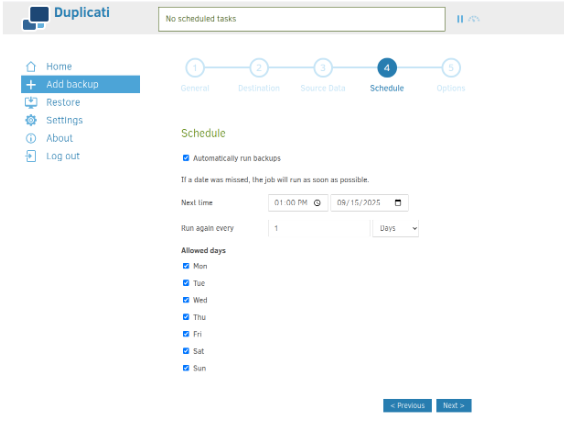Click the Restore download icon
The width and height of the screenshot is (564, 424).
(x=31, y=102)
